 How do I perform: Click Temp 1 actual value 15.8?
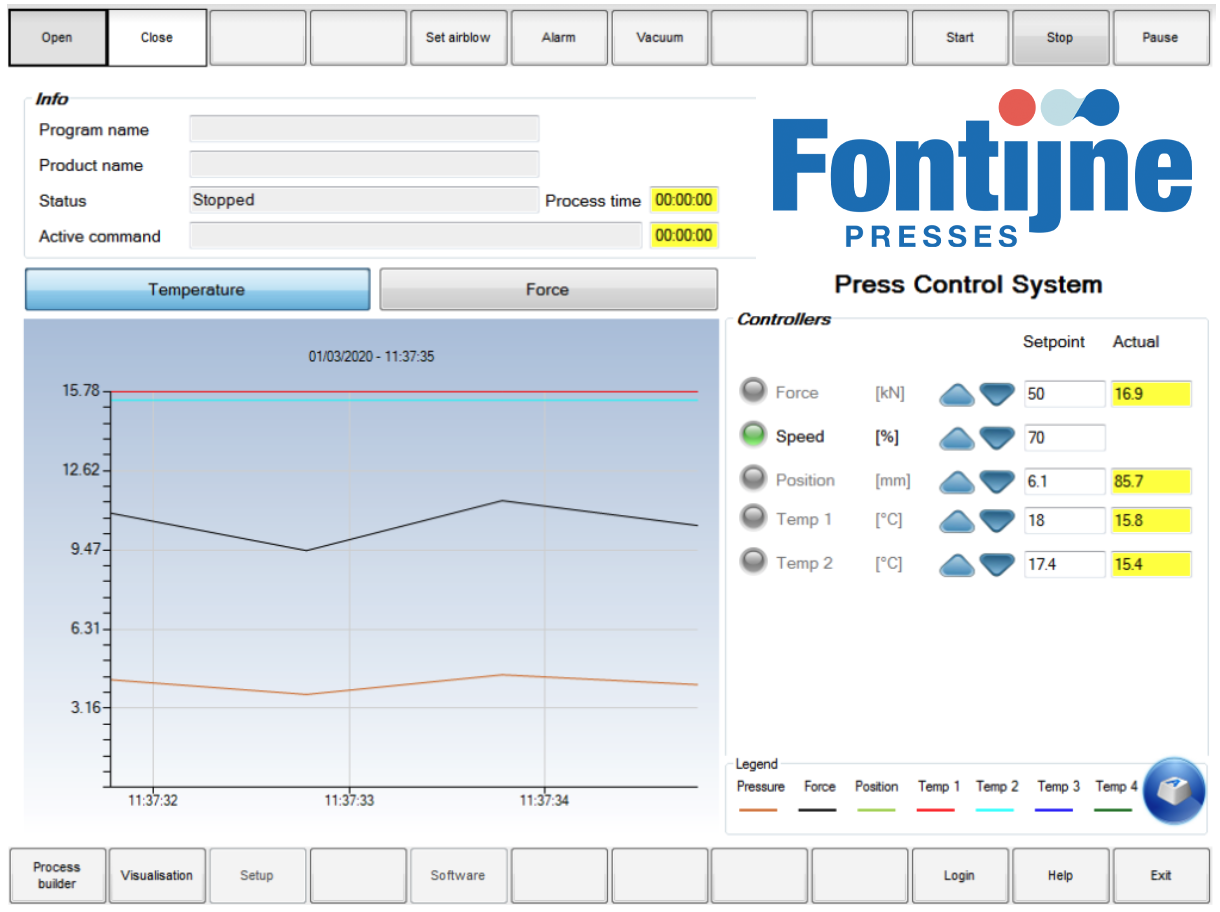point(1151,521)
